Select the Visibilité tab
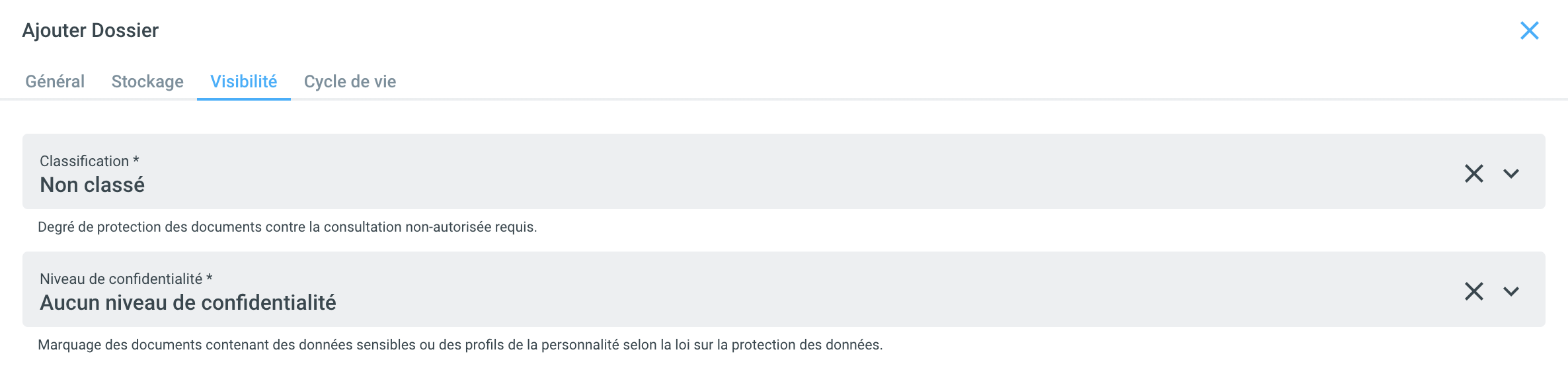Screen dimensions: 1568x372 coord(243,81)
